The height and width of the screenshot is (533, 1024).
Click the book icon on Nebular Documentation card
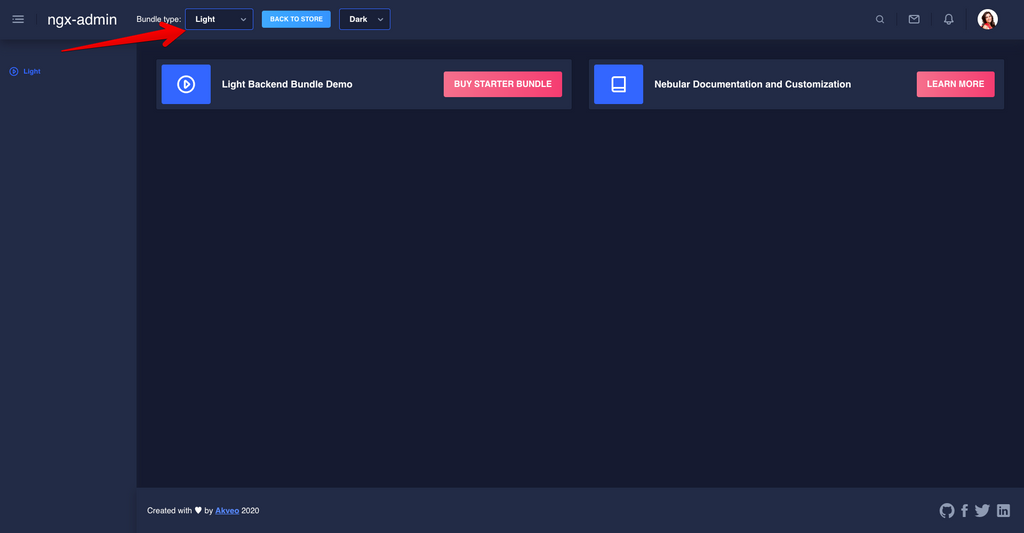click(618, 84)
